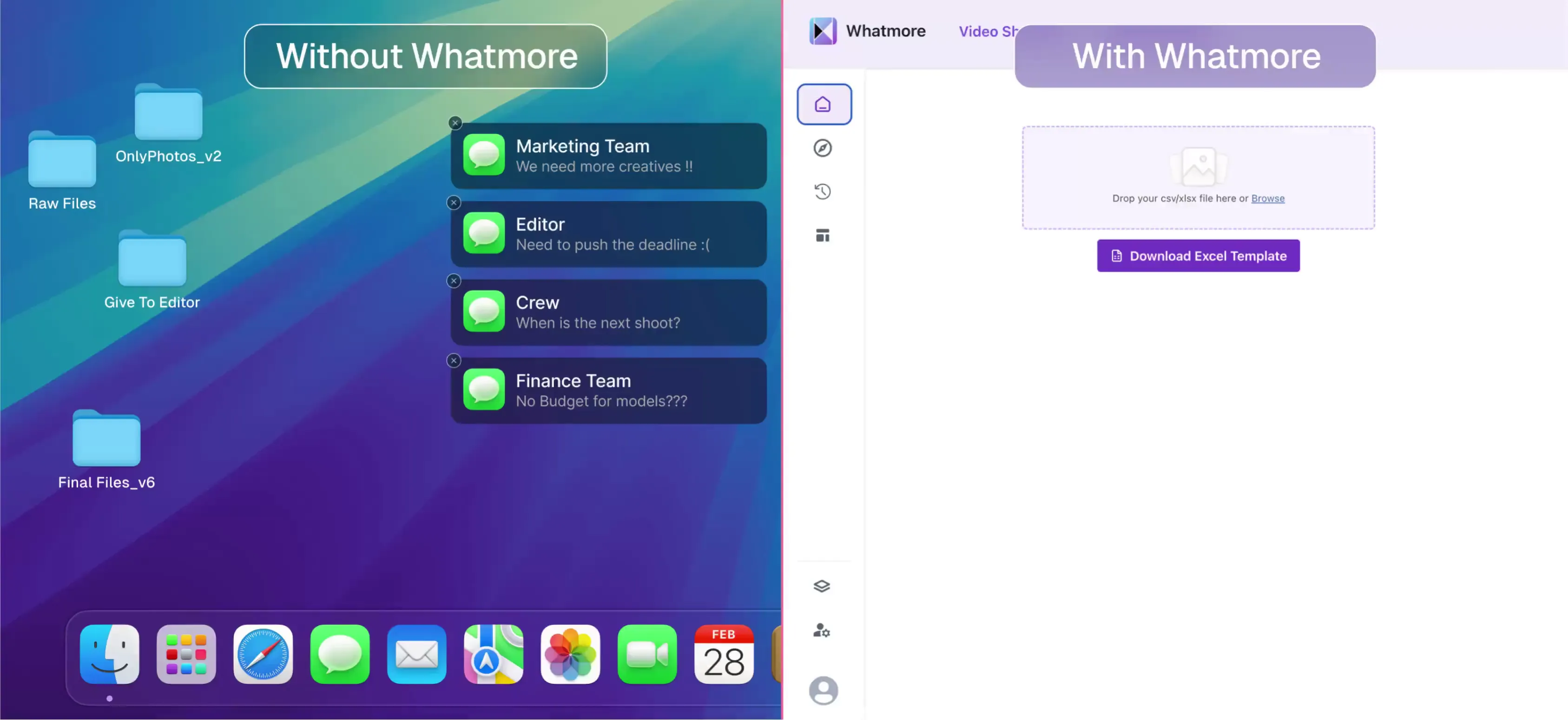Dismiss the Crew notification
The image size is (1568, 720).
pos(454,281)
